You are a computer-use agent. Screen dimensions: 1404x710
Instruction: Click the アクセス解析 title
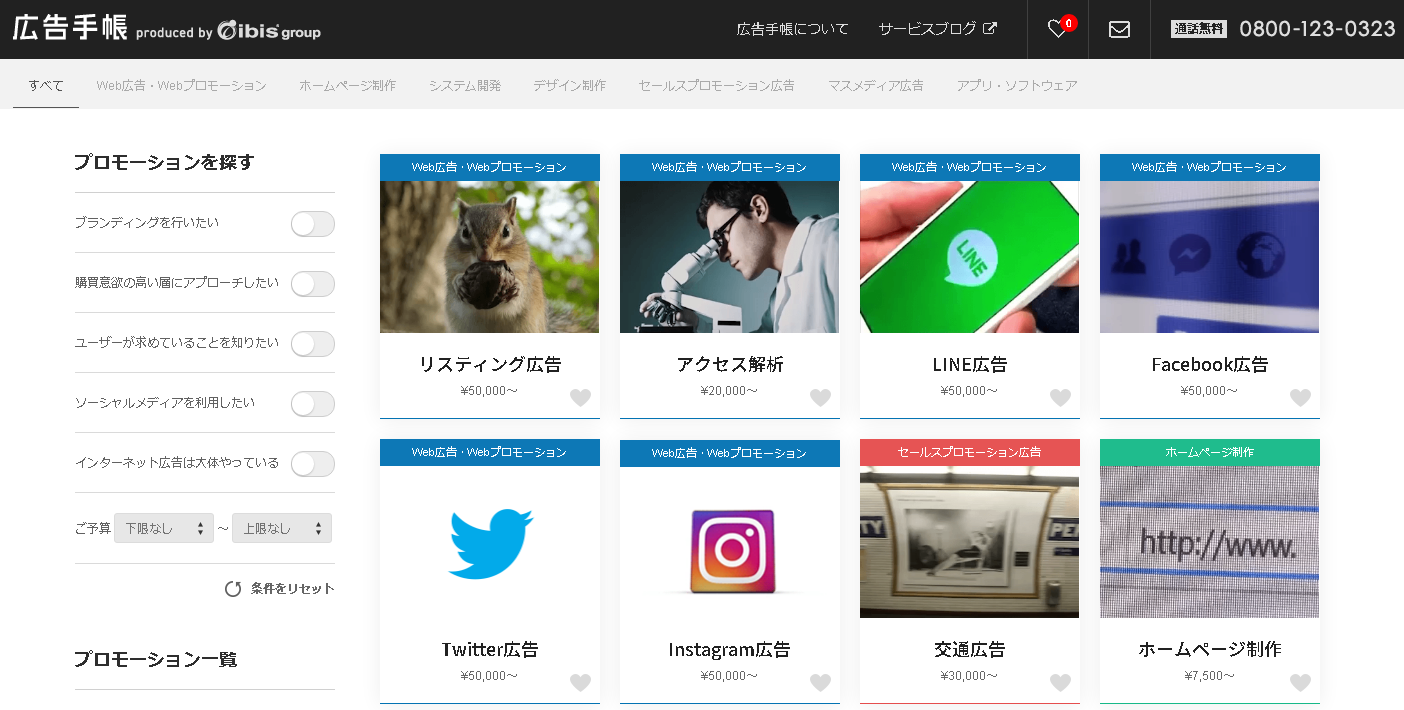point(730,364)
